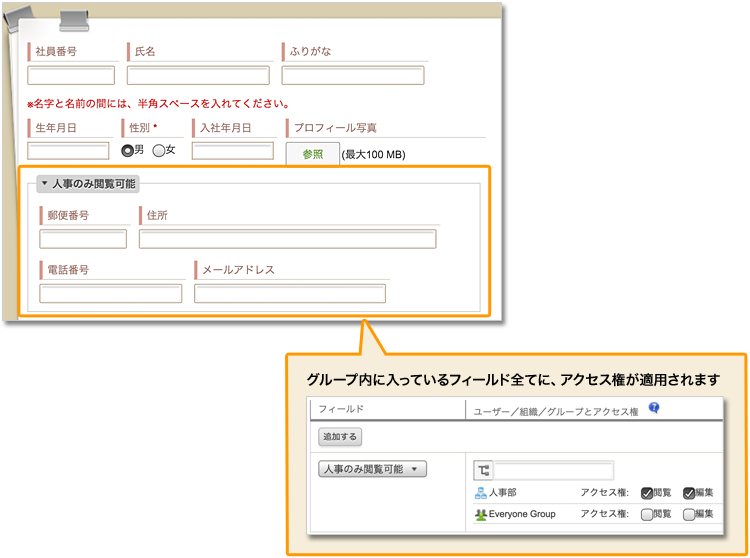This screenshot has width=750, height=558.
Task: Click the help icon beside access rights header
Action: 655,408
